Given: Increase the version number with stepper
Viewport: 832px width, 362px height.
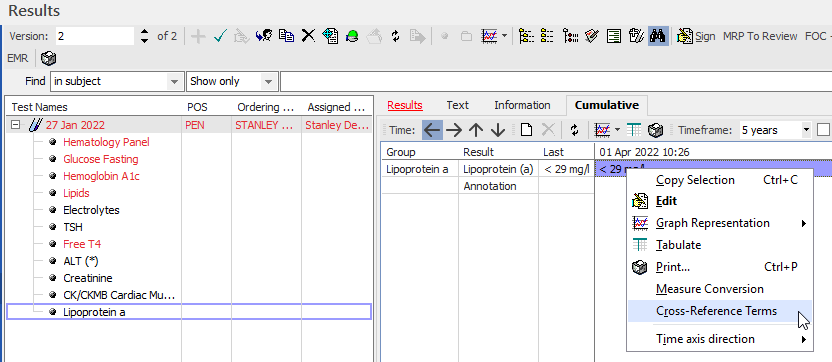Looking at the screenshot, I should coord(144,32).
